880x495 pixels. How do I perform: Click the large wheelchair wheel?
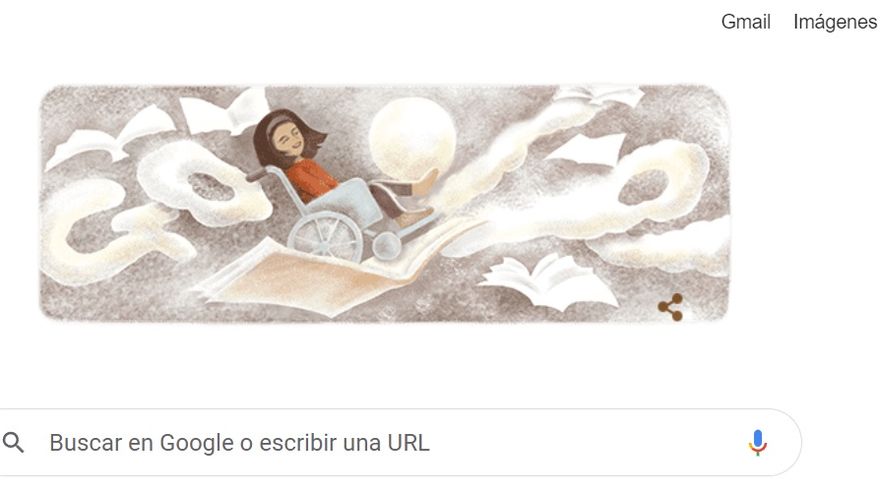coord(325,238)
